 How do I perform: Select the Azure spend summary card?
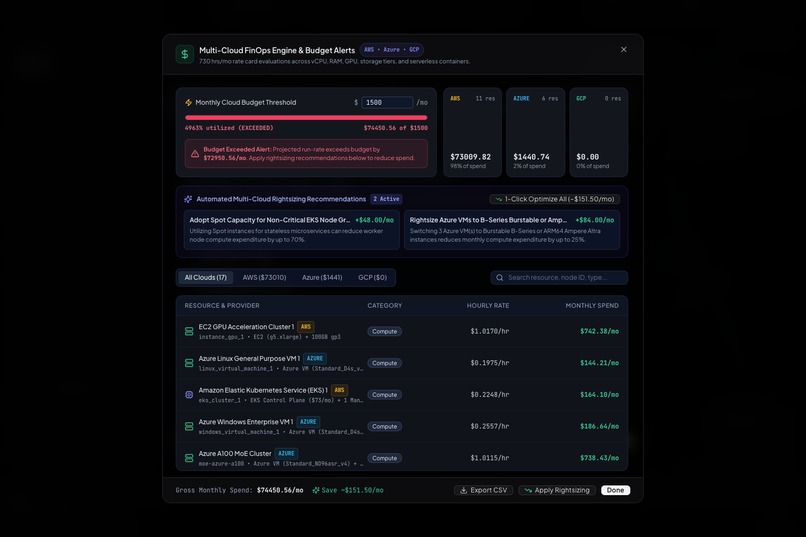(536, 132)
